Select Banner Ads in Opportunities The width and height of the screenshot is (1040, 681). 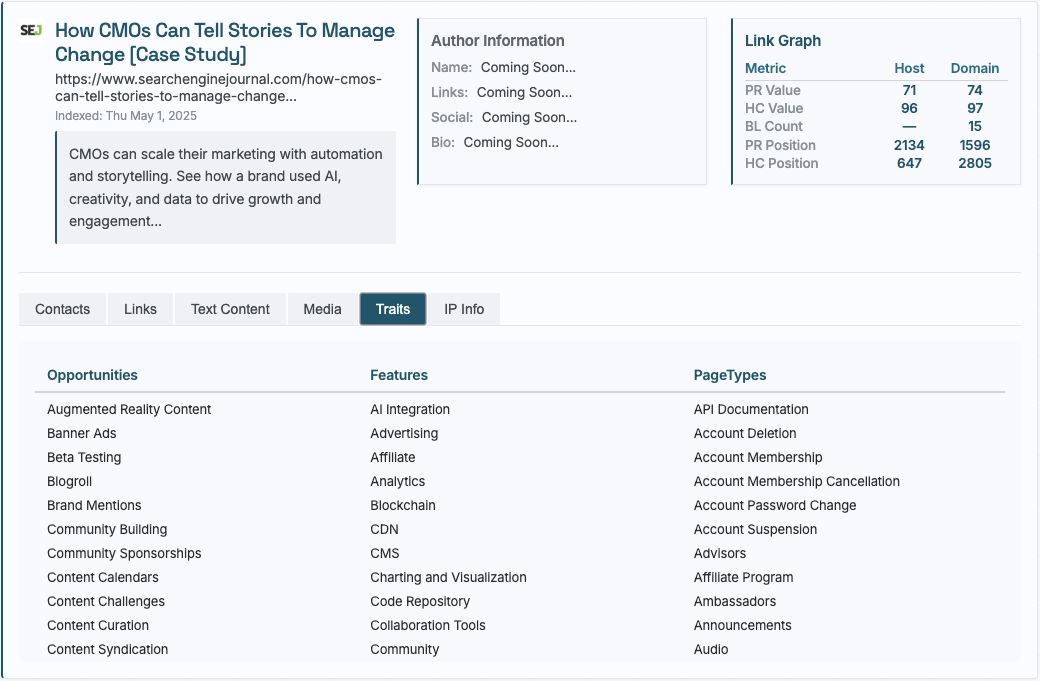[82, 434]
